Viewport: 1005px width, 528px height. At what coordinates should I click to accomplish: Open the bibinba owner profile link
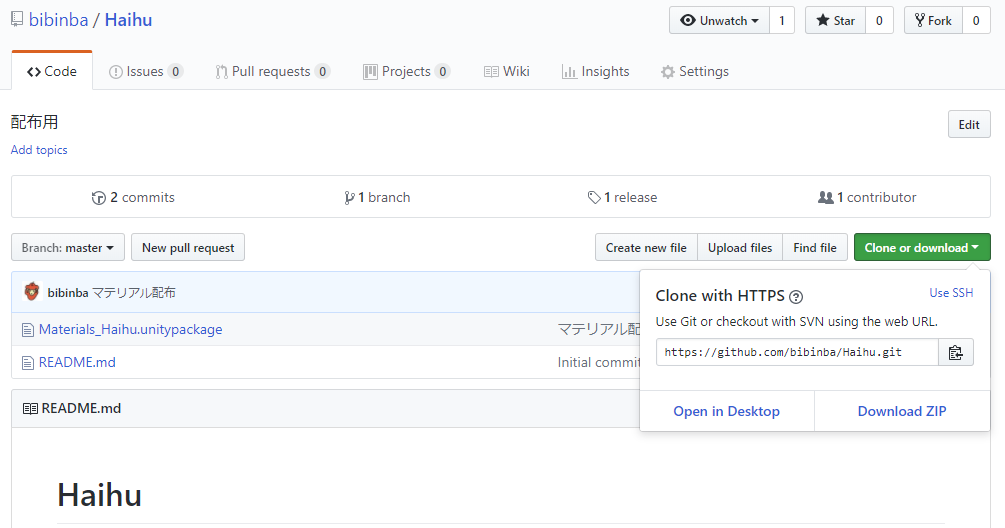point(58,20)
